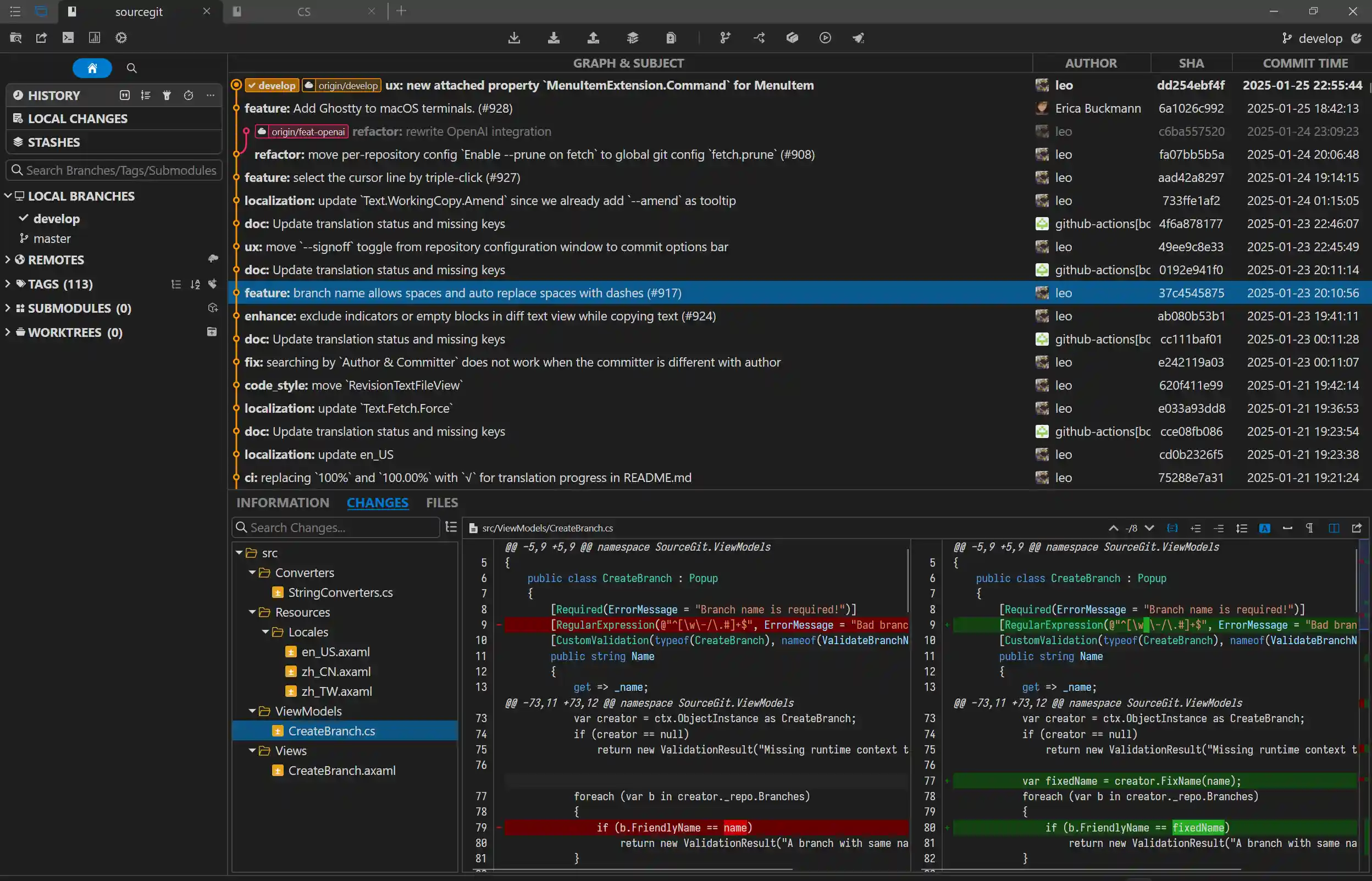Select StringConverters.cs in changes tree

340,592
